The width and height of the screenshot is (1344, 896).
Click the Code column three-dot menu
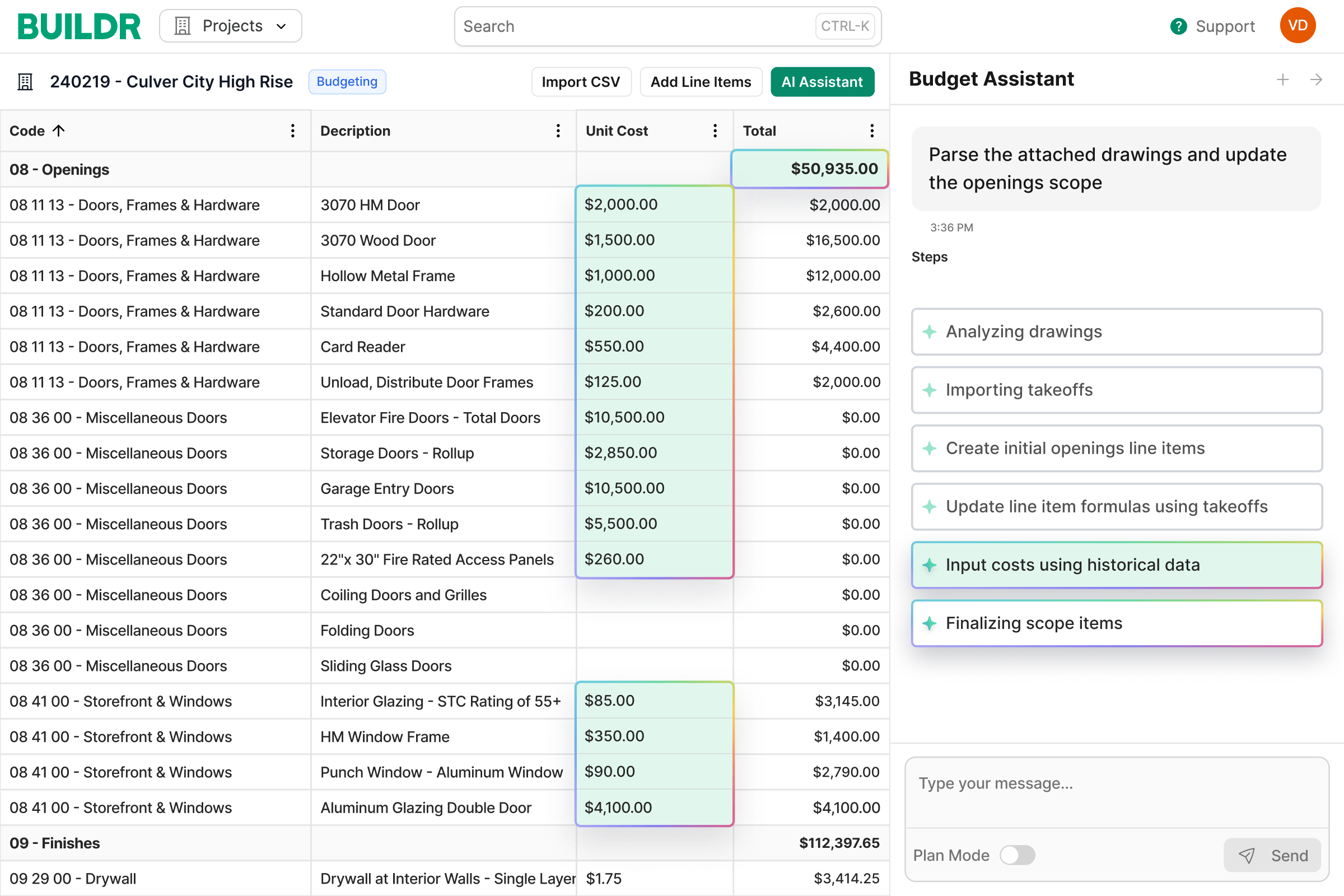click(x=292, y=131)
